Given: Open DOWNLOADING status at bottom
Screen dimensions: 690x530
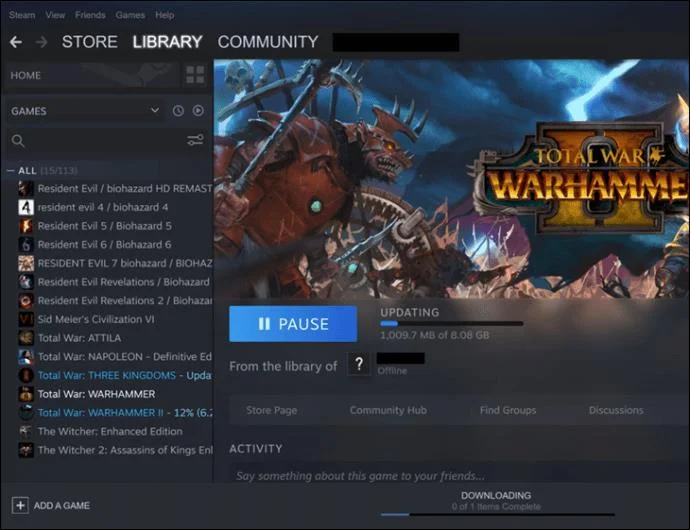Looking at the screenshot, I should point(496,496).
